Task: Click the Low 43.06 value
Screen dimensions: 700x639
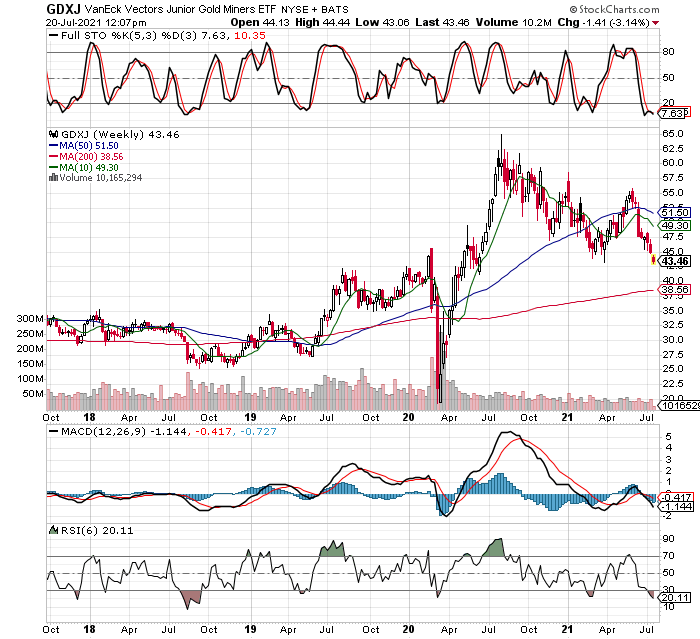Action: tap(382, 22)
